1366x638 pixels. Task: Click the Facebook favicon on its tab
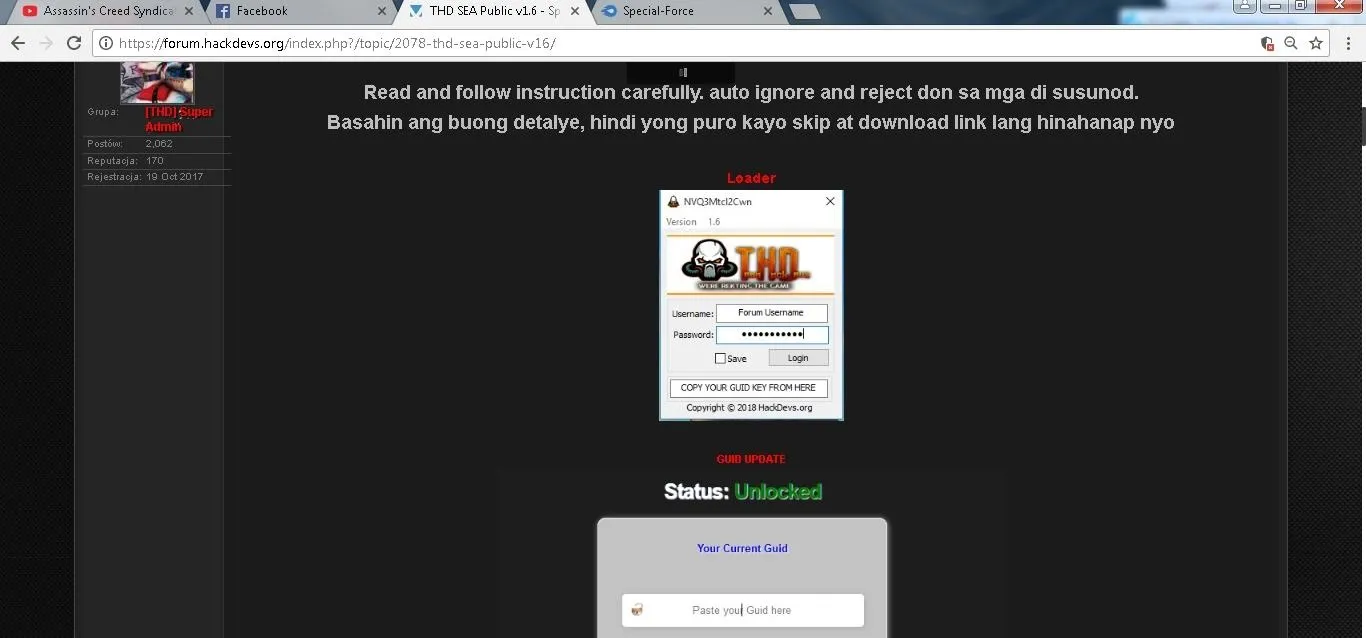click(x=223, y=11)
